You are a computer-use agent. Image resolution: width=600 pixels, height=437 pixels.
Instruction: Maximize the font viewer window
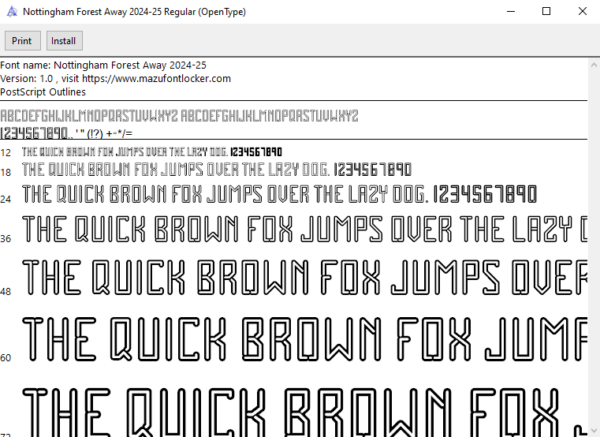(546, 11)
